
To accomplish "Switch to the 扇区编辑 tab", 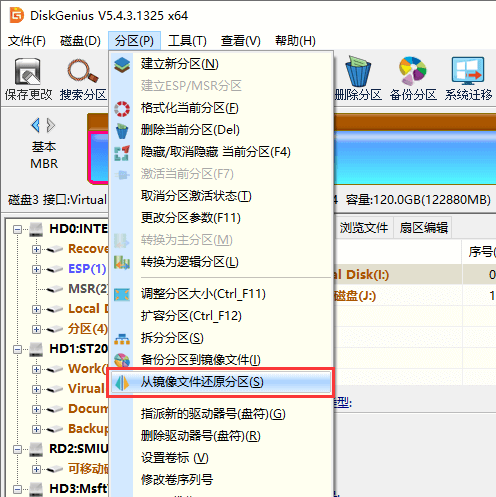I will point(423,228).
